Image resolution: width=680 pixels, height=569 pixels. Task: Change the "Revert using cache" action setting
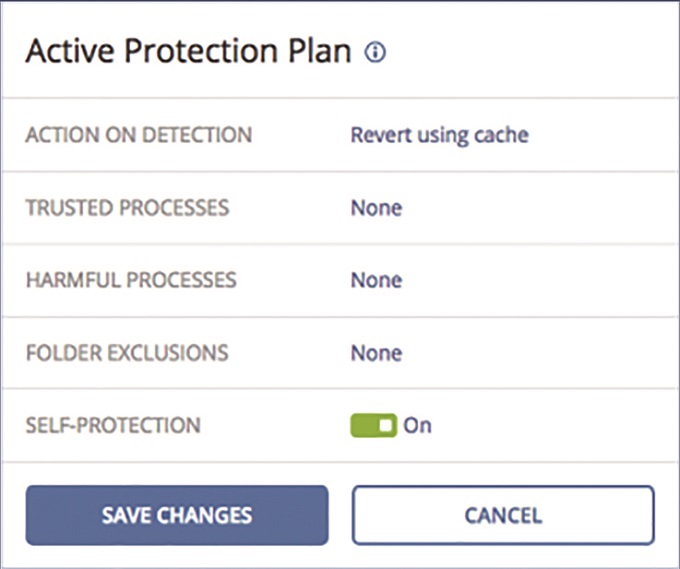click(439, 135)
